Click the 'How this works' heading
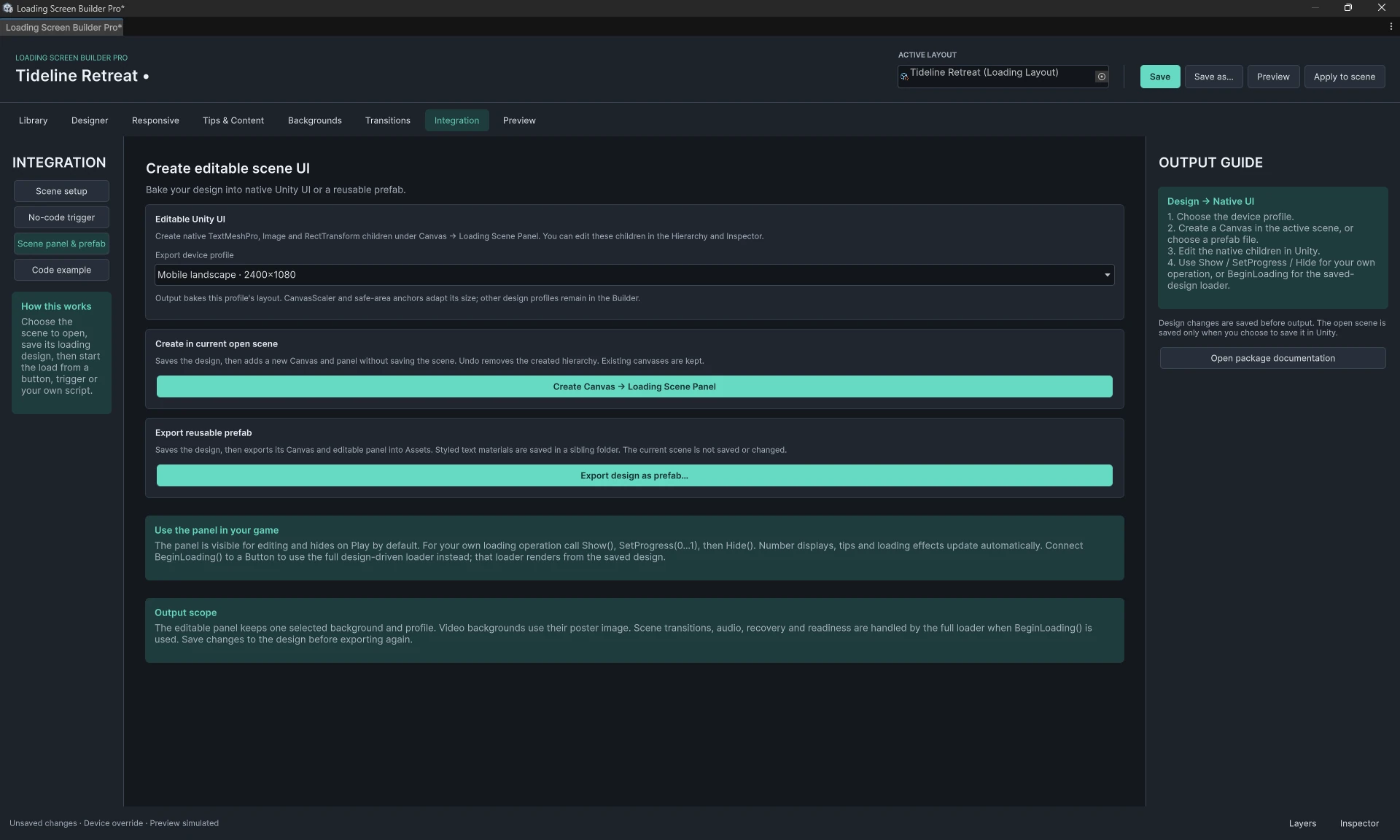This screenshot has width=1400, height=840. 56,306
